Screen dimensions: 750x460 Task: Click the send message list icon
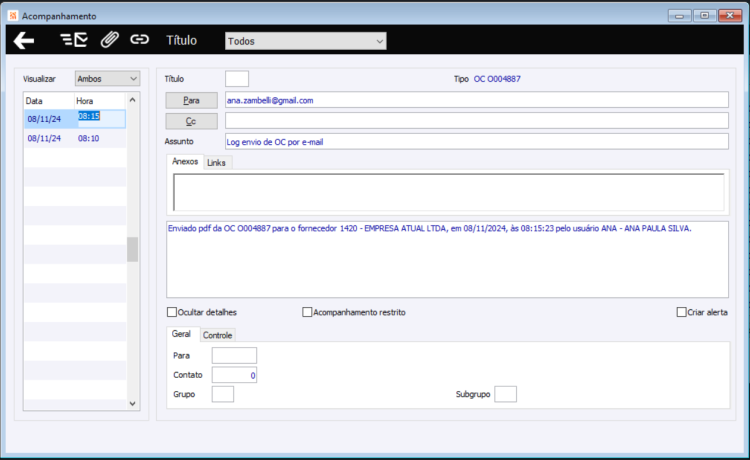click(x=74, y=40)
